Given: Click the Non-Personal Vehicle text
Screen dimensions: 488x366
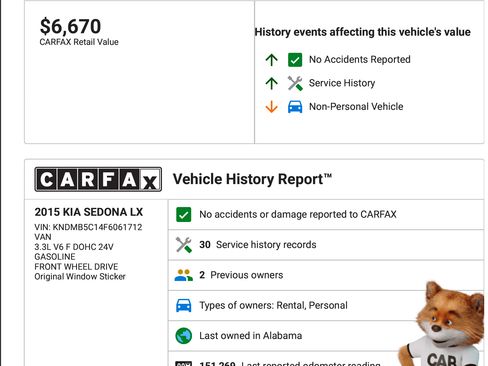Looking at the screenshot, I should point(356,107).
